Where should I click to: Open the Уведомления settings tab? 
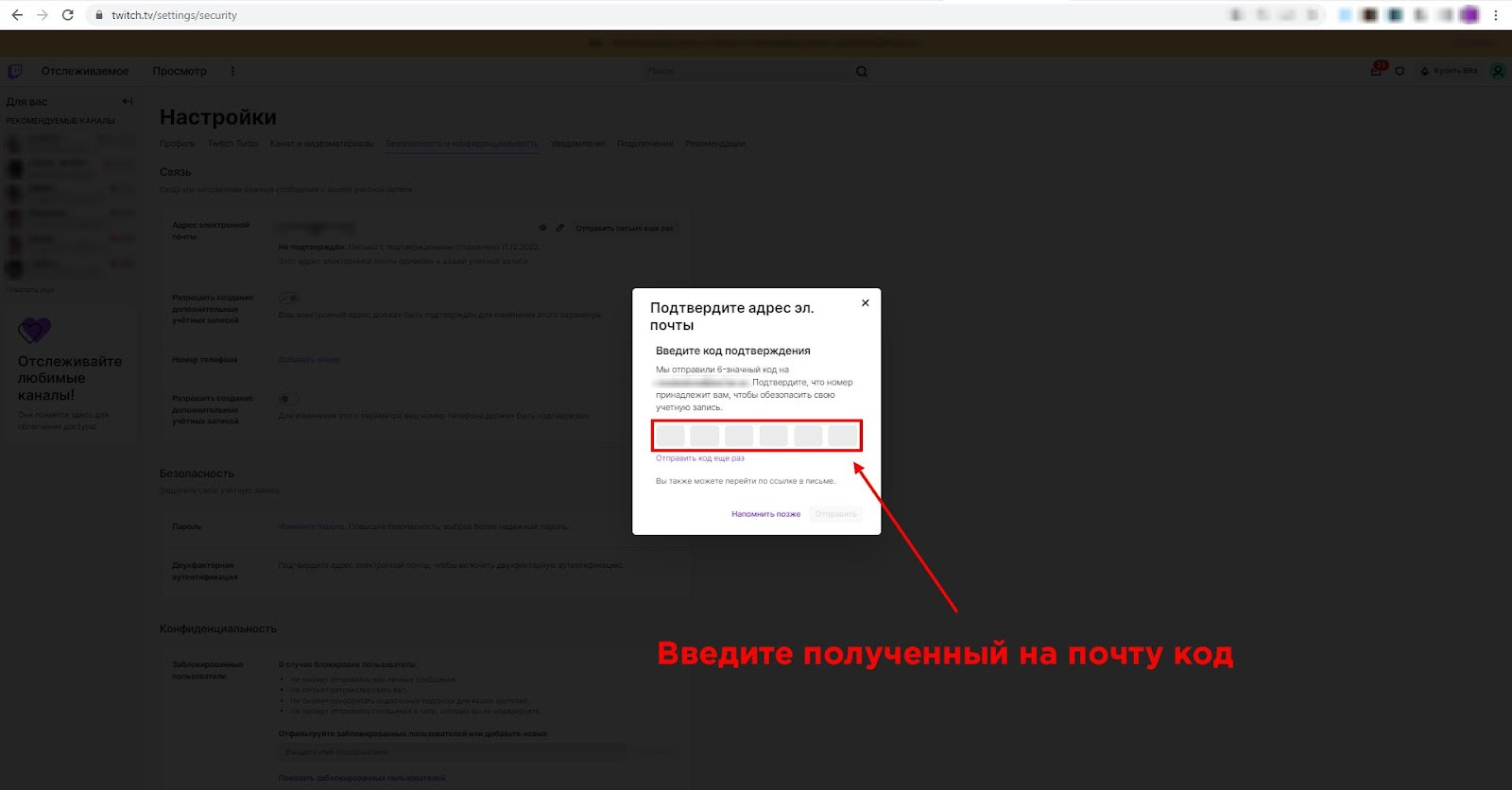pyautogui.click(x=577, y=144)
